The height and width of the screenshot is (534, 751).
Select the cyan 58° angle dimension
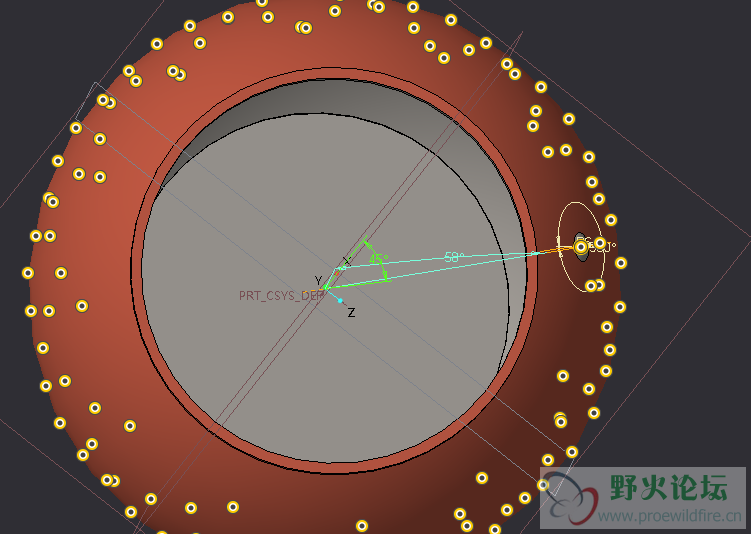(x=454, y=257)
